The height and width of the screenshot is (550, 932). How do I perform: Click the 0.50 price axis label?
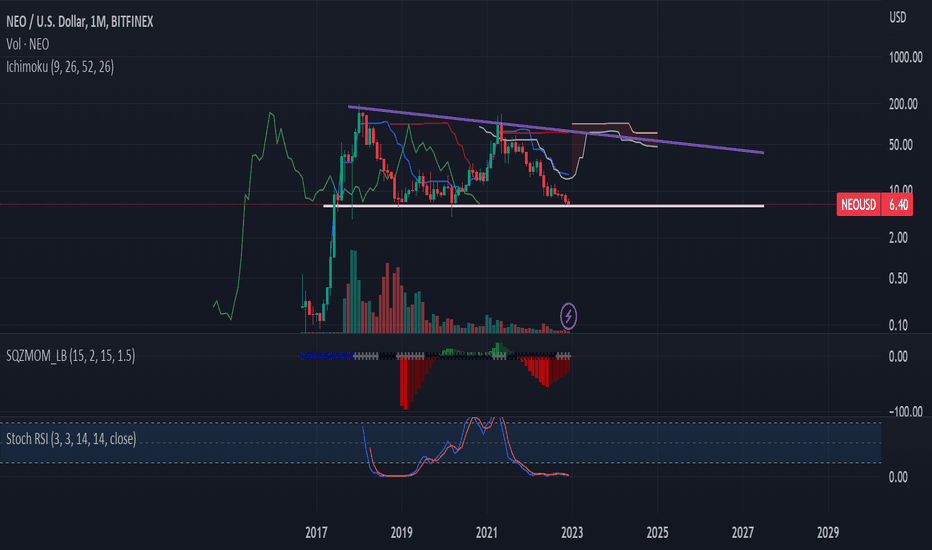tap(898, 278)
